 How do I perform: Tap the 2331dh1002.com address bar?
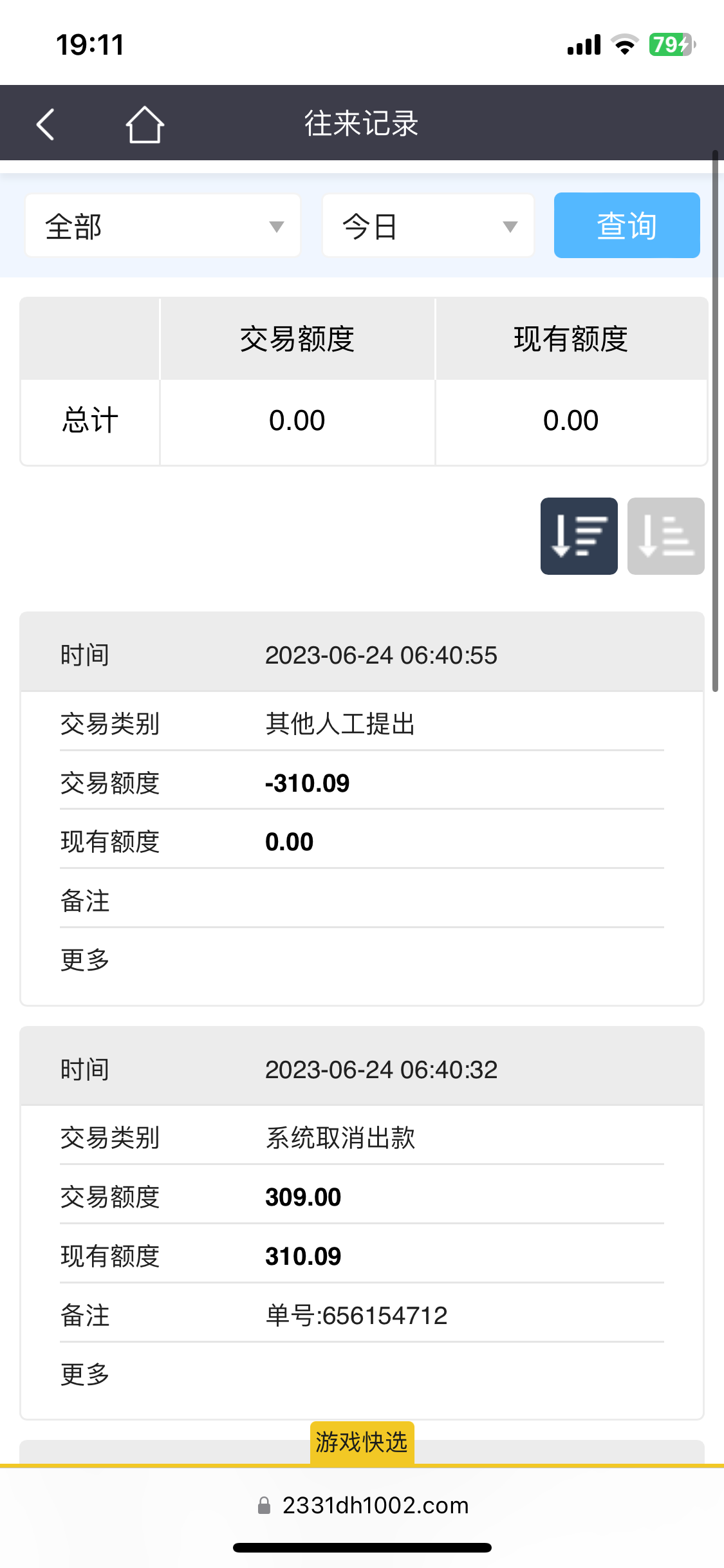375,1506
